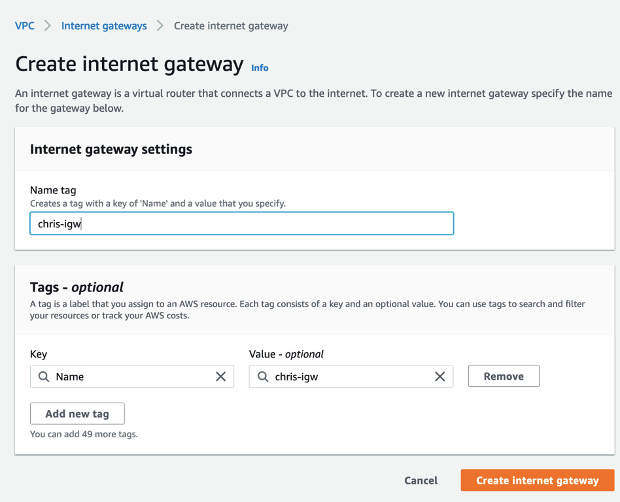Click the Name tag input field

click(242, 223)
